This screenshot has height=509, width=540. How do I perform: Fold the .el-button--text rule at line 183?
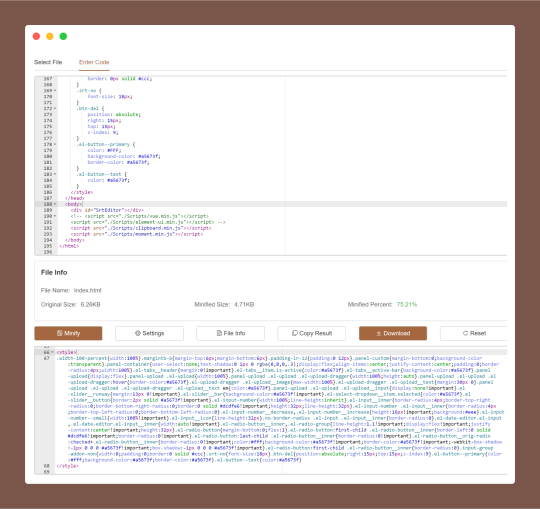[x=55, y=174]
